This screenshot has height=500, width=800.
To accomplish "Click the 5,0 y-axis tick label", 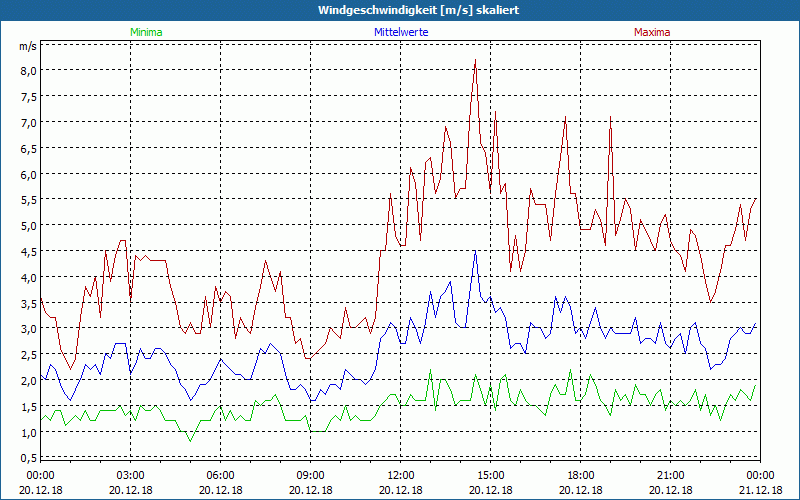I will pyautogui.click(x=29, y=227).
